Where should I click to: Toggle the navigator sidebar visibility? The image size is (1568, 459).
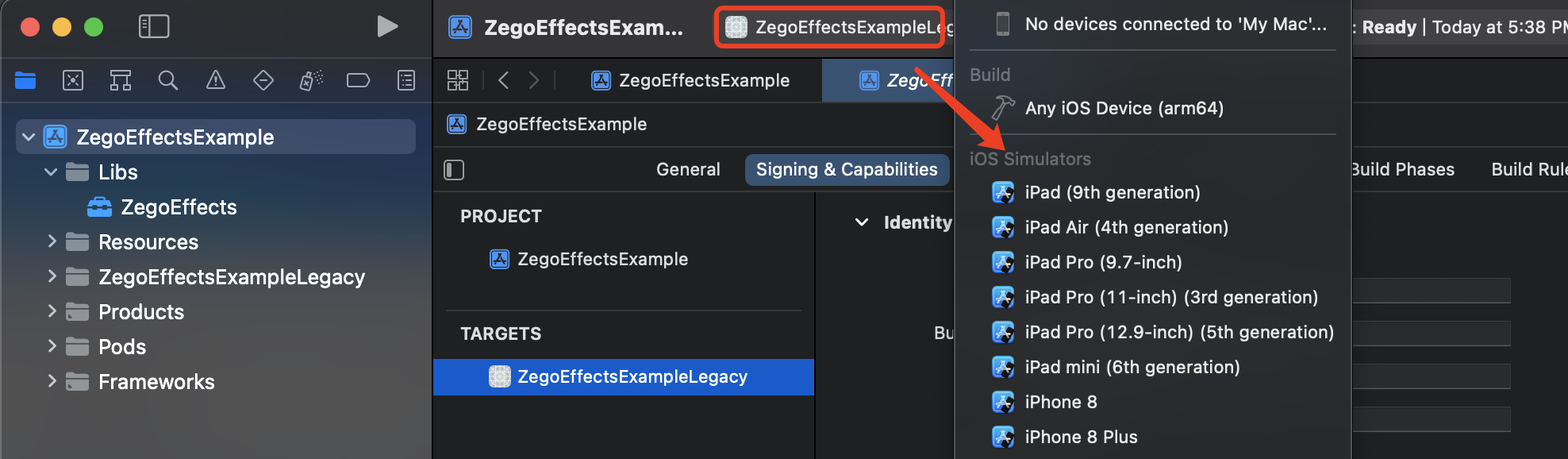click(x=154, y=27)
